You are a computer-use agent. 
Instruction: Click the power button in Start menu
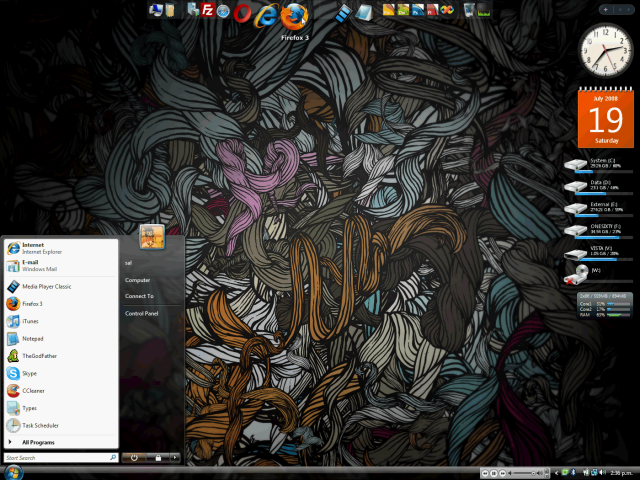[134, 458]
